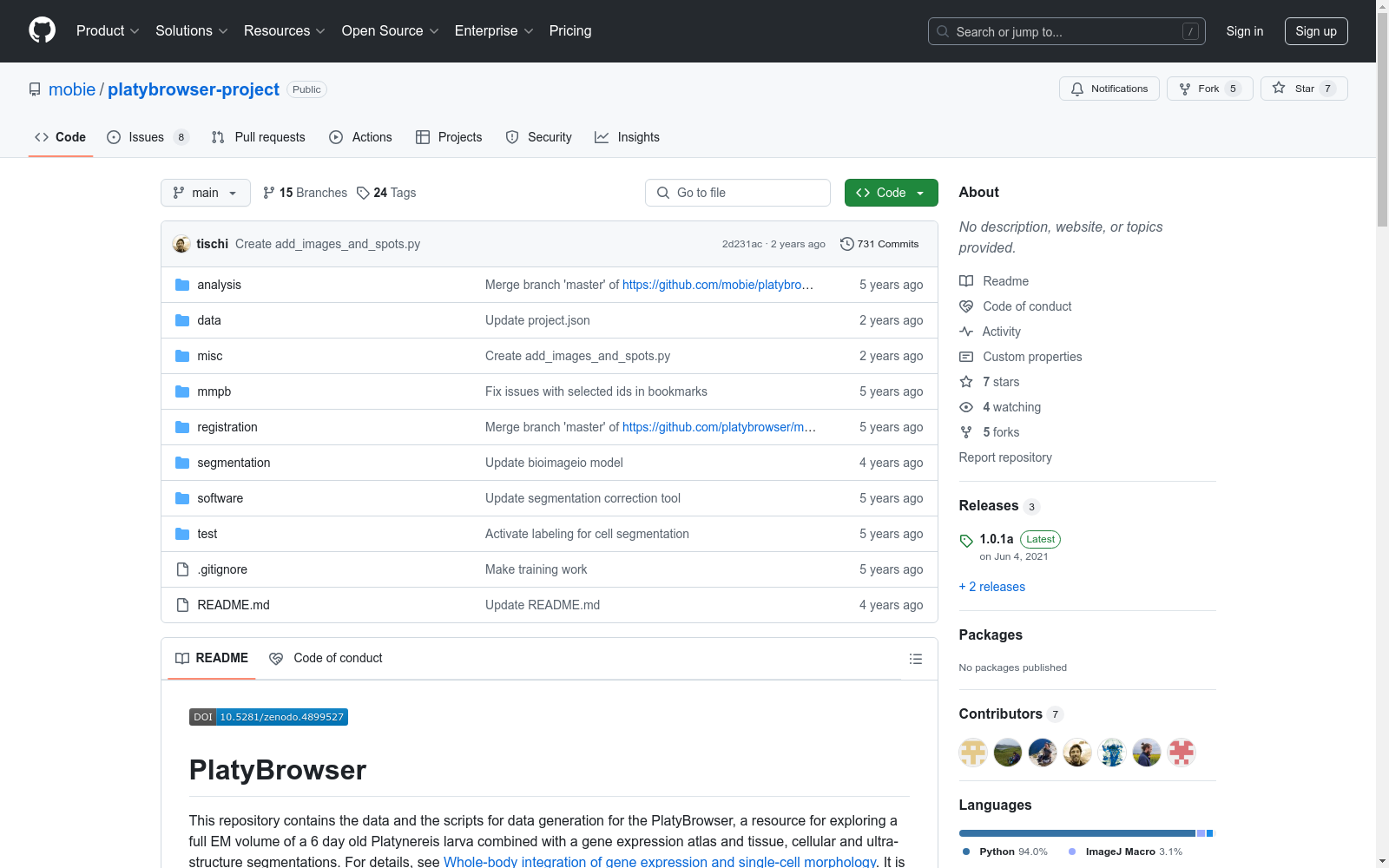Click the mobie owner link
The height and width of the screenshot is (868, 1389).
pos(72,89)
